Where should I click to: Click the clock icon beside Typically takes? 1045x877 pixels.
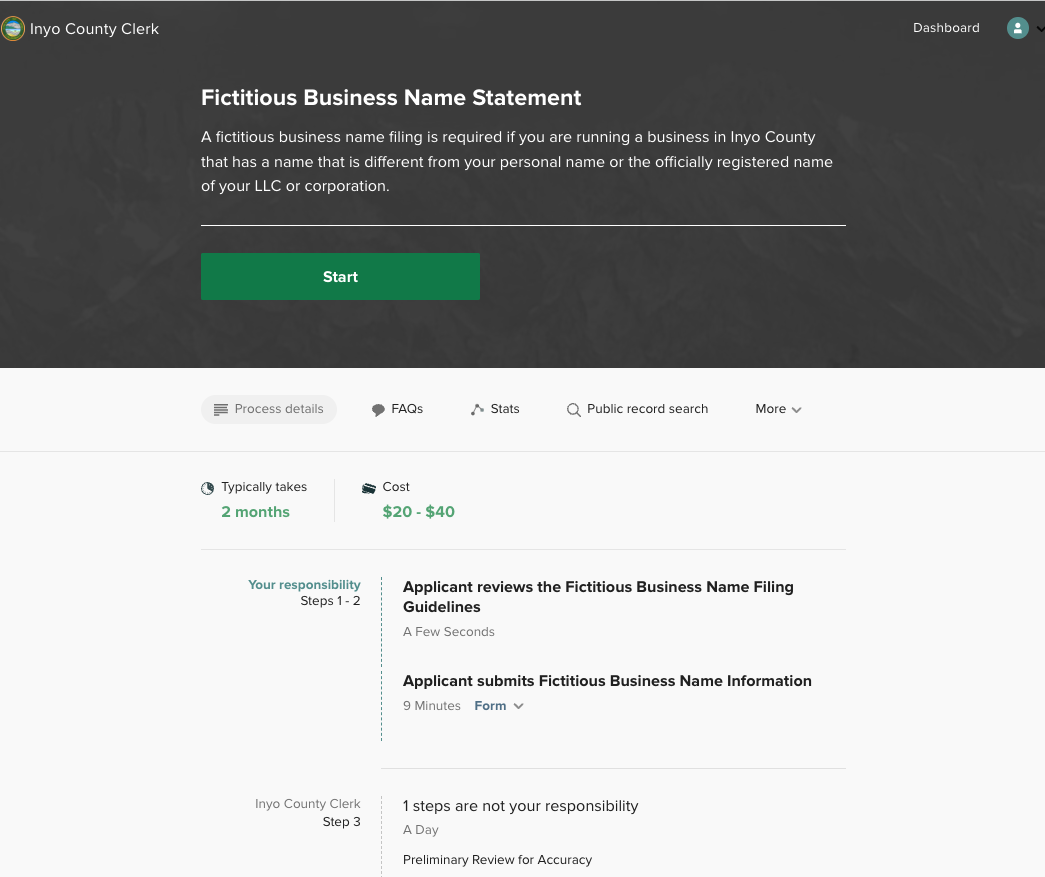tap(207, 487)
